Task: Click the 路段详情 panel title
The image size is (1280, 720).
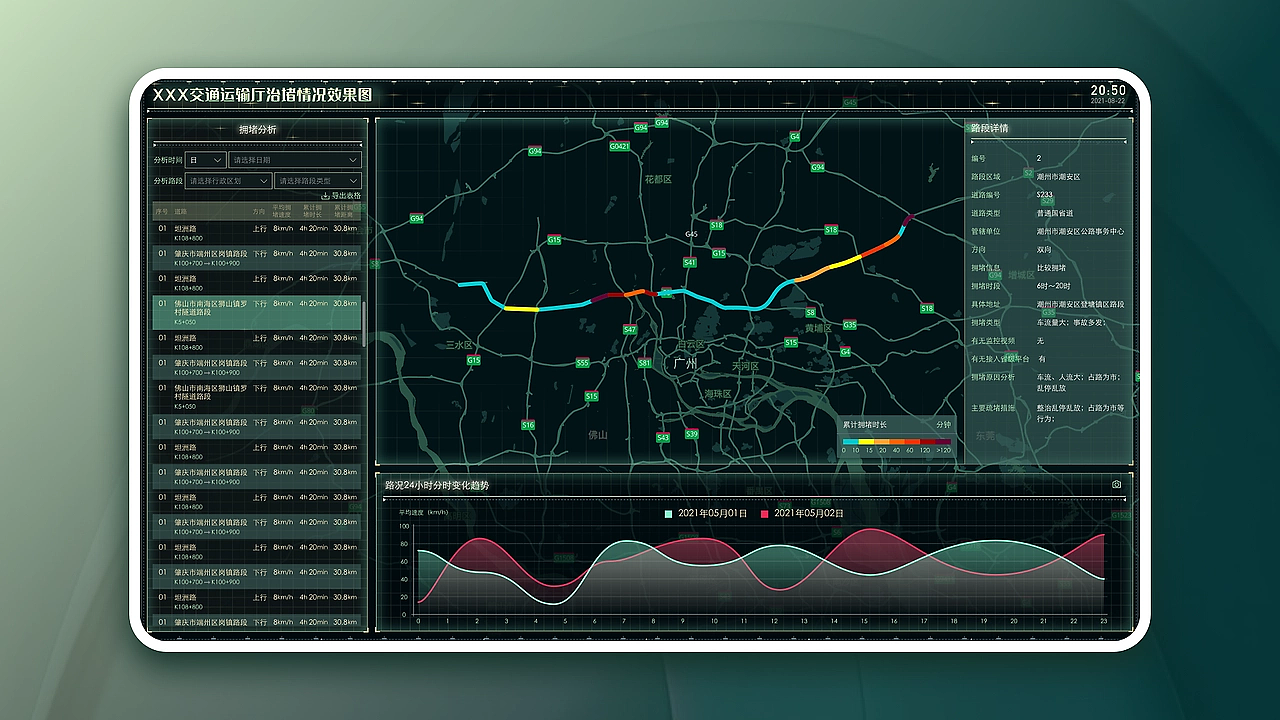Action: 990,128
